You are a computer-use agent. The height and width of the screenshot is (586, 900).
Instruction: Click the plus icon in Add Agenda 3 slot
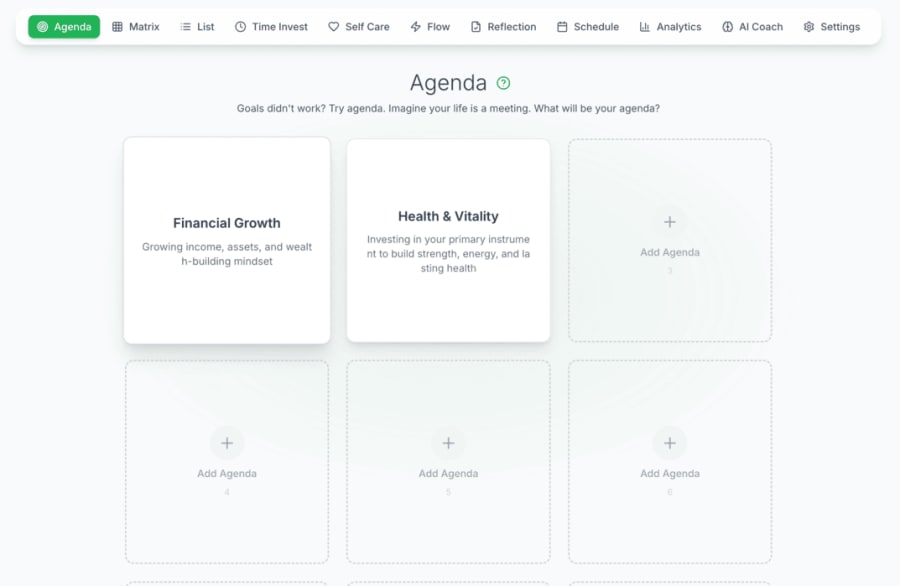point(669,222)
